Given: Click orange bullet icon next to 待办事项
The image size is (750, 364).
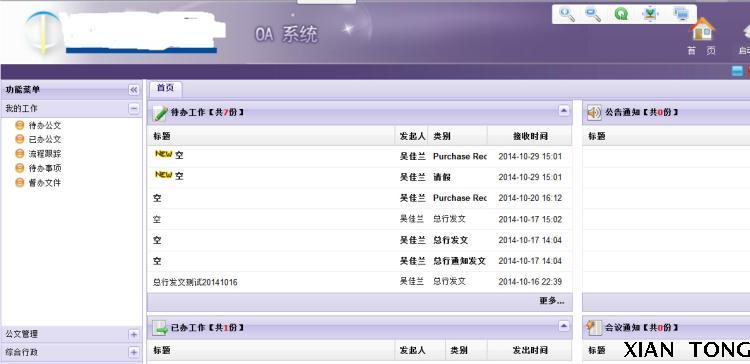Looking at the screenshot, I should tap(20, 168).
